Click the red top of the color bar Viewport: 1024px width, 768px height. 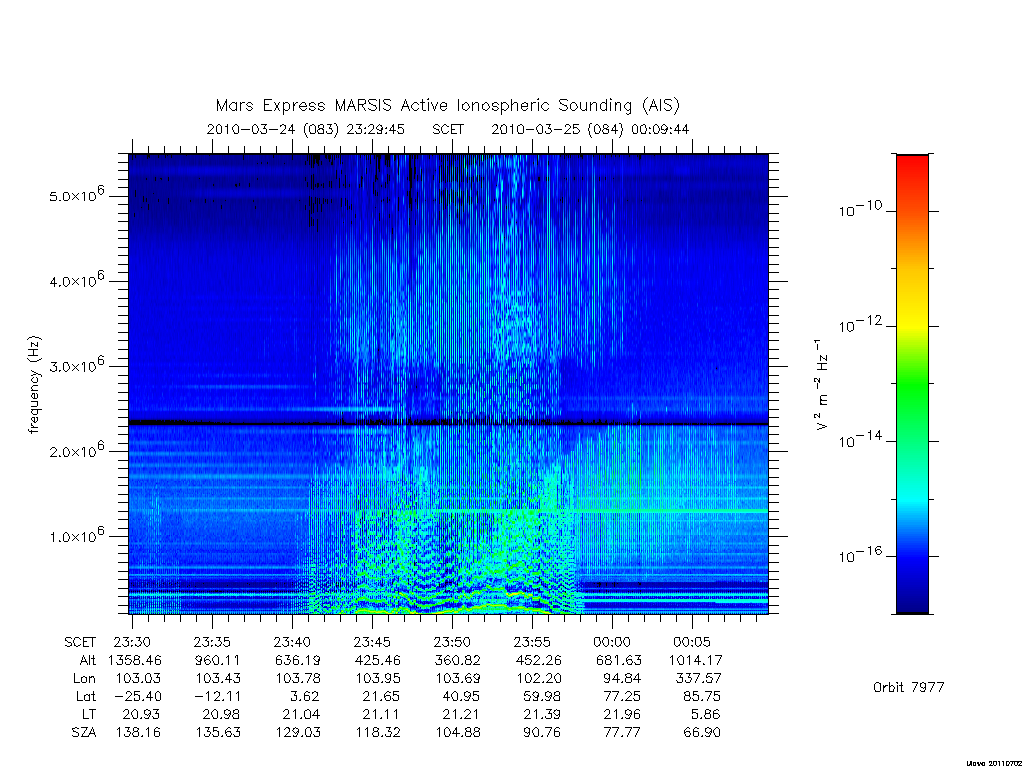tap(912, 168)
